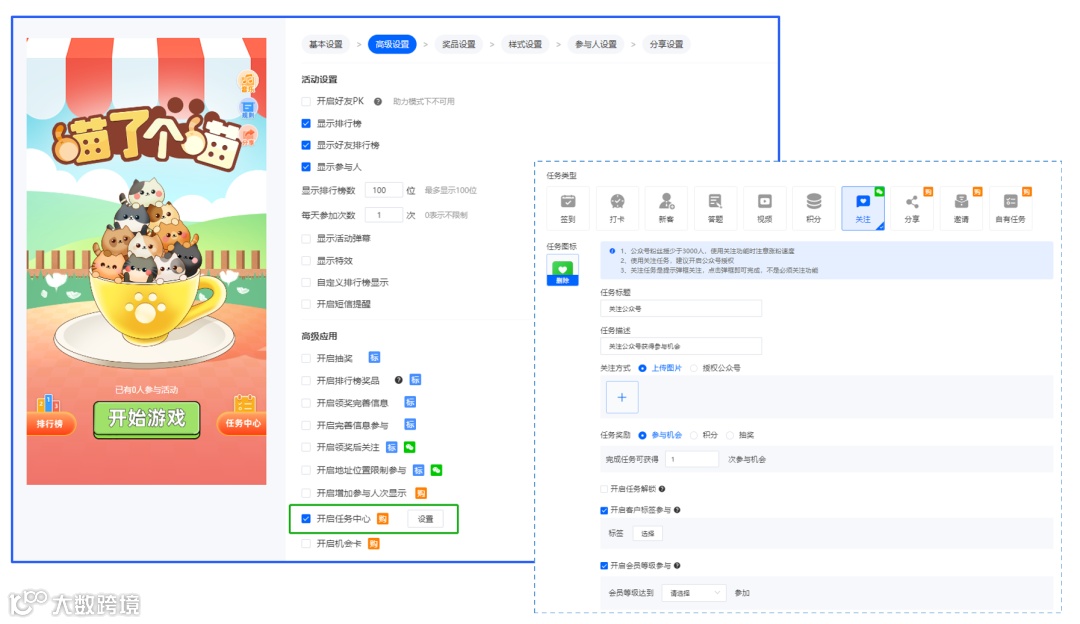Check the 开启抽奖 checkbox
Screen dimensions: 1080x624
click(306, 358)
